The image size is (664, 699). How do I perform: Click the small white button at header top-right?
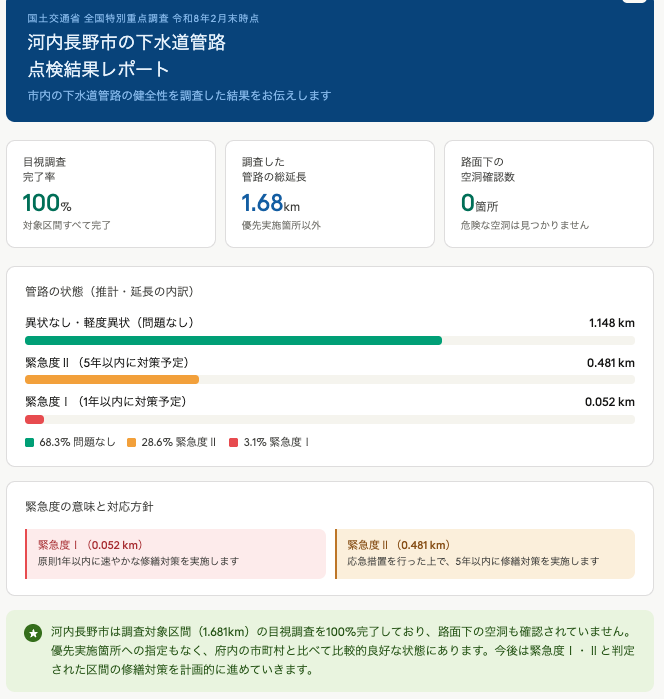633,3
